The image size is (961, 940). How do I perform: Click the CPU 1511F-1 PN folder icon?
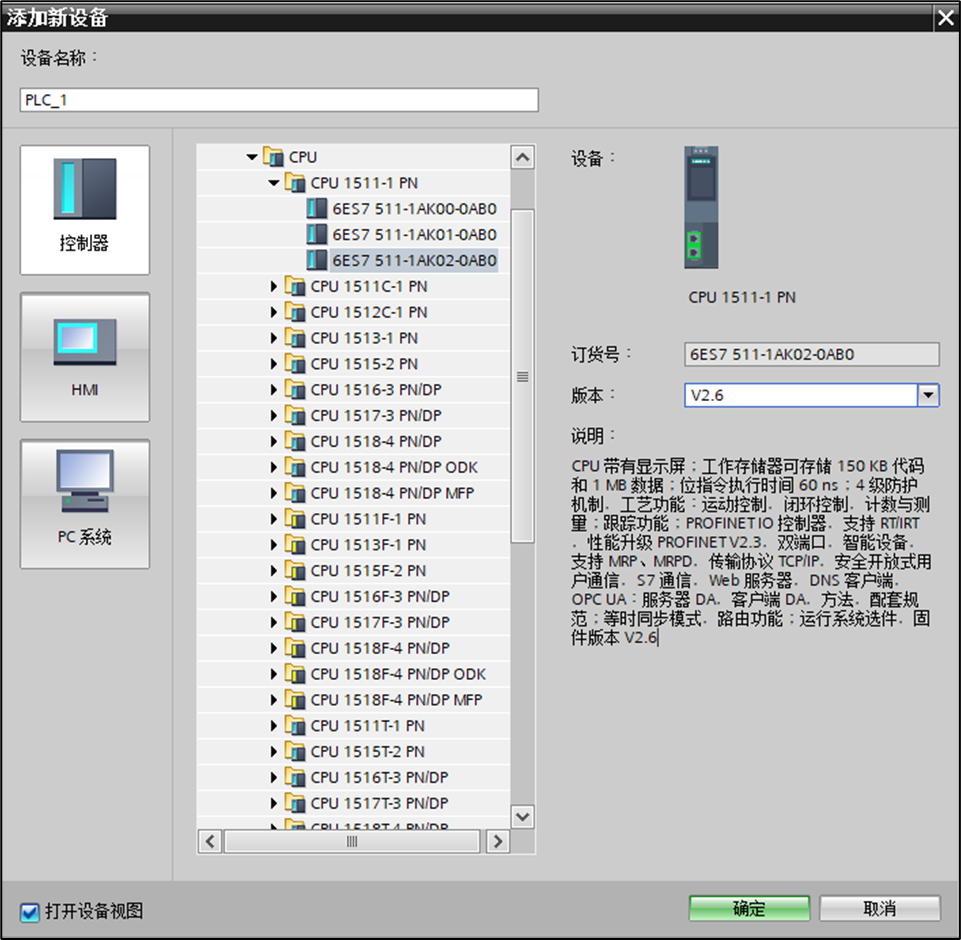pyautogui.click(x=295, y=519)
